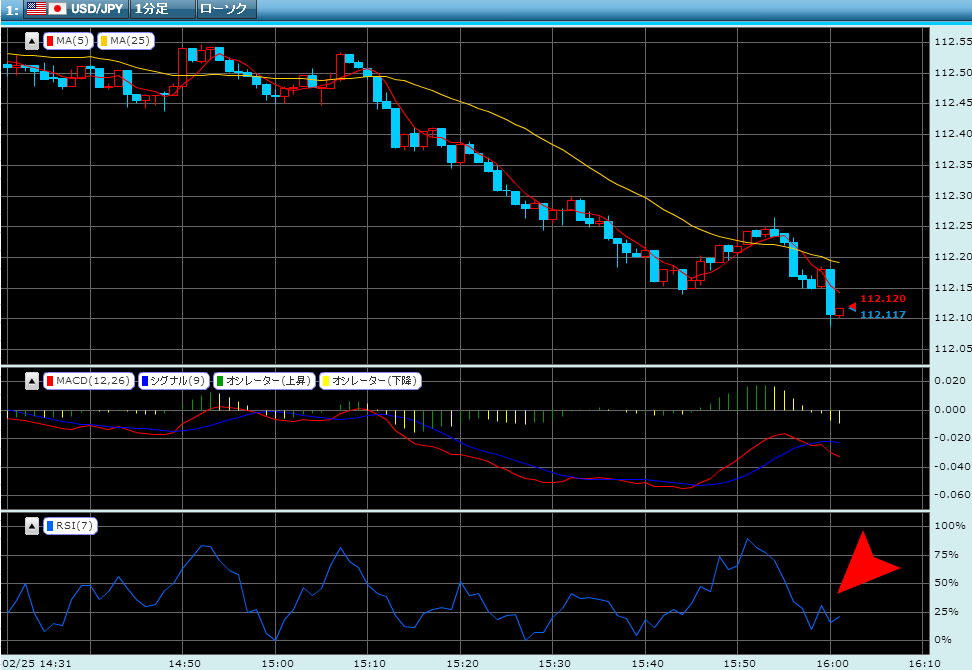Click the 02/25 14:31 time label
This screenshot has width=972, height=670.
point(37,663)
